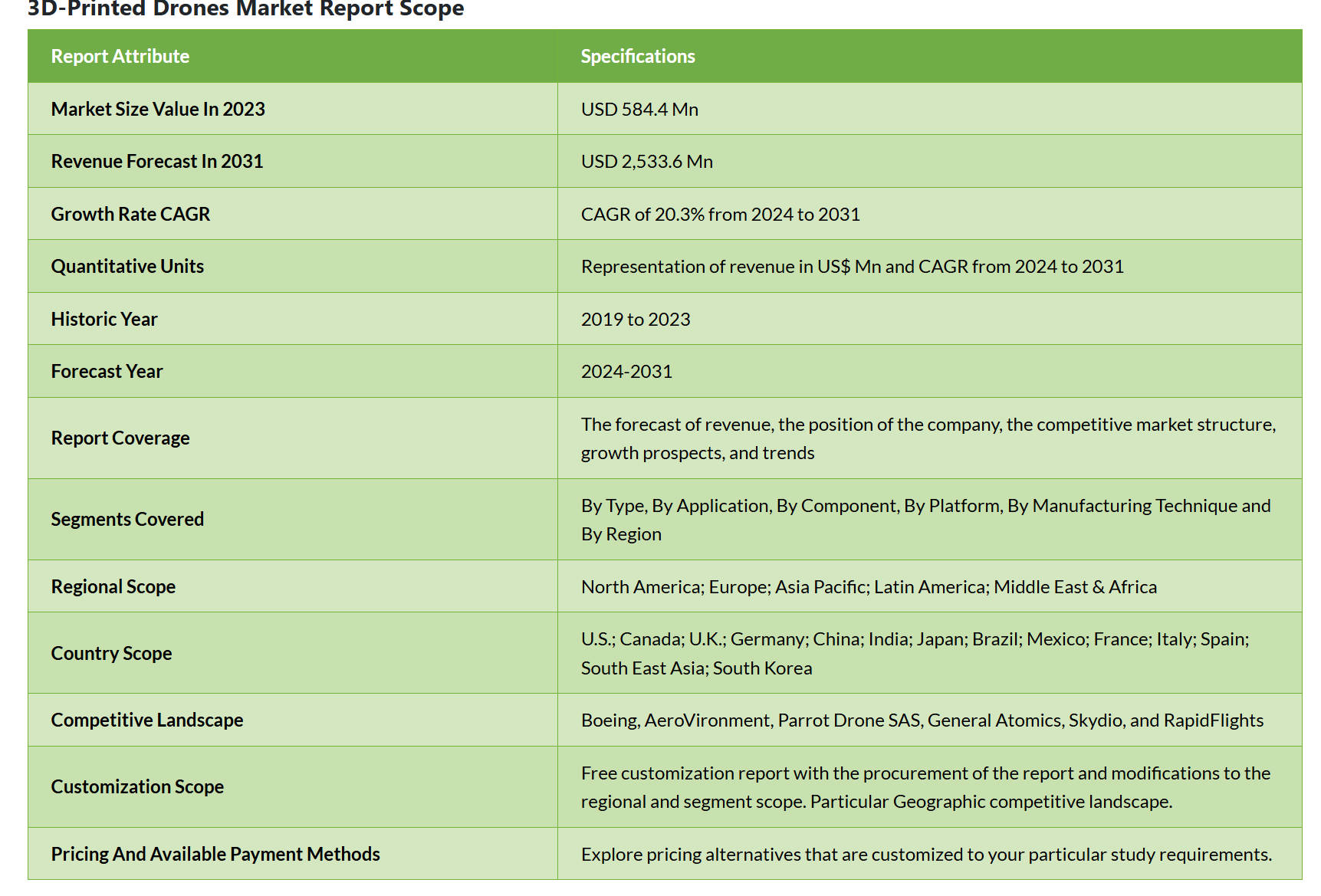Select the 'Quantitative Units' row label

[x=127, y=267]
